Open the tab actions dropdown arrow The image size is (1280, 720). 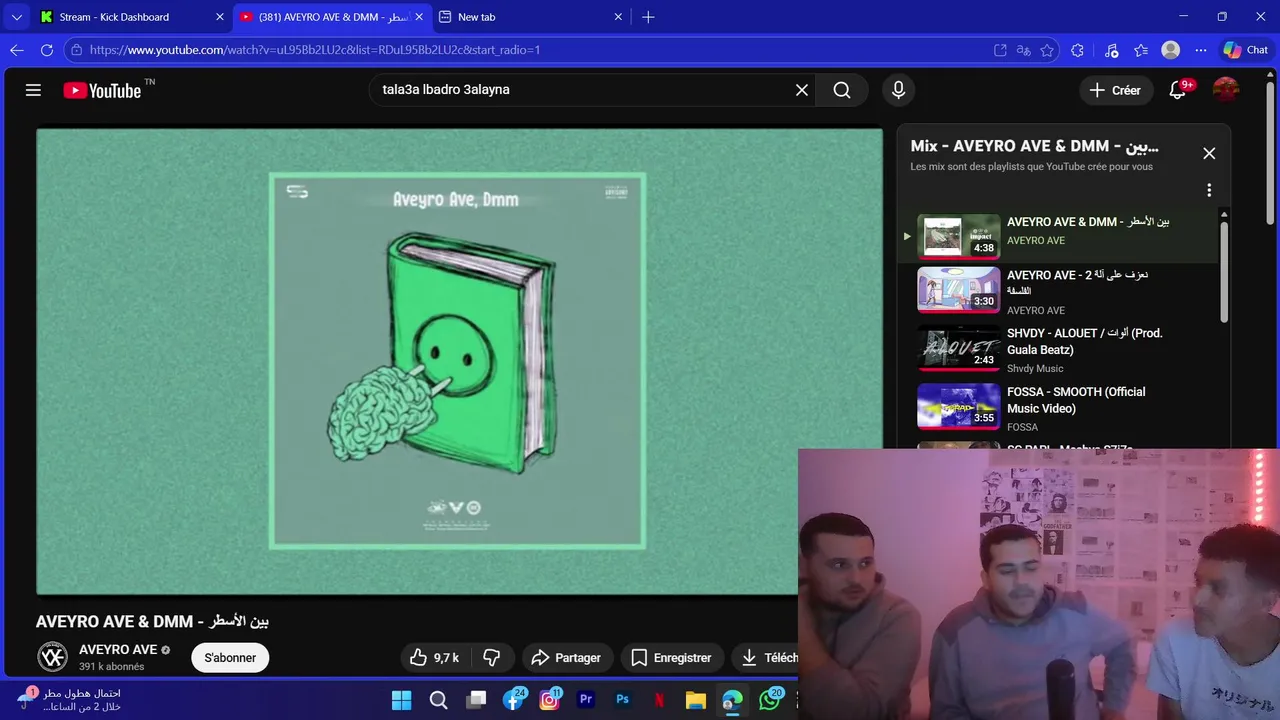(17, 17)
